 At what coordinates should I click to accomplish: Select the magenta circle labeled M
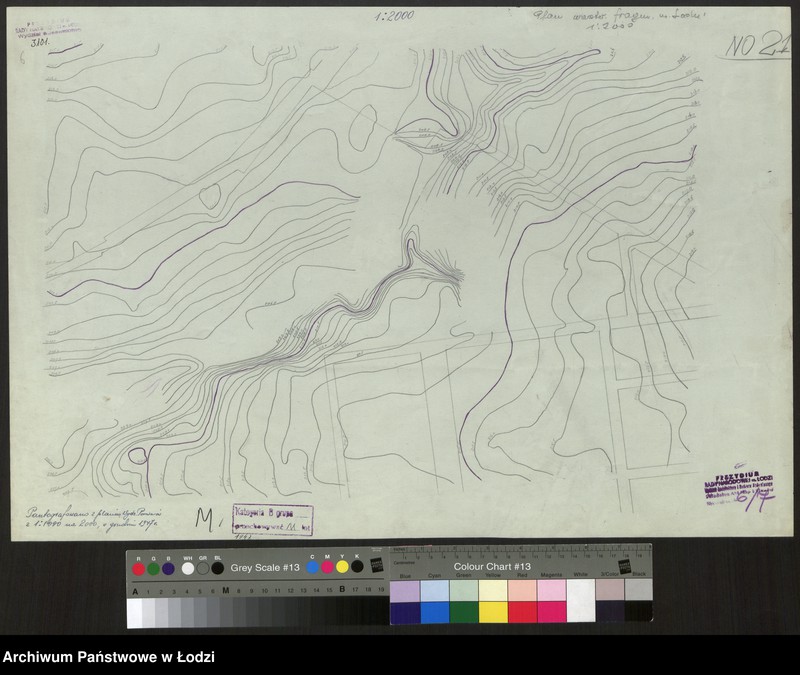328,567
